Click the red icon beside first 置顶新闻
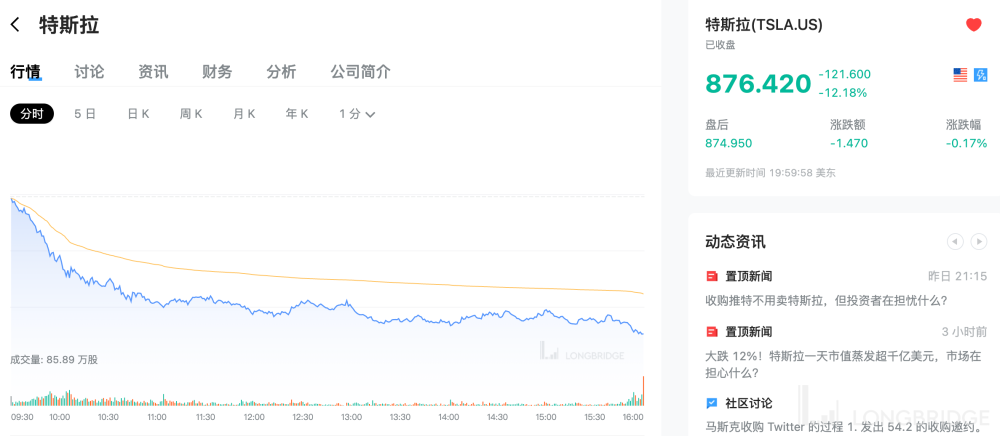The height and width of the screenshot is (436, 1000). tap(712, 276)
